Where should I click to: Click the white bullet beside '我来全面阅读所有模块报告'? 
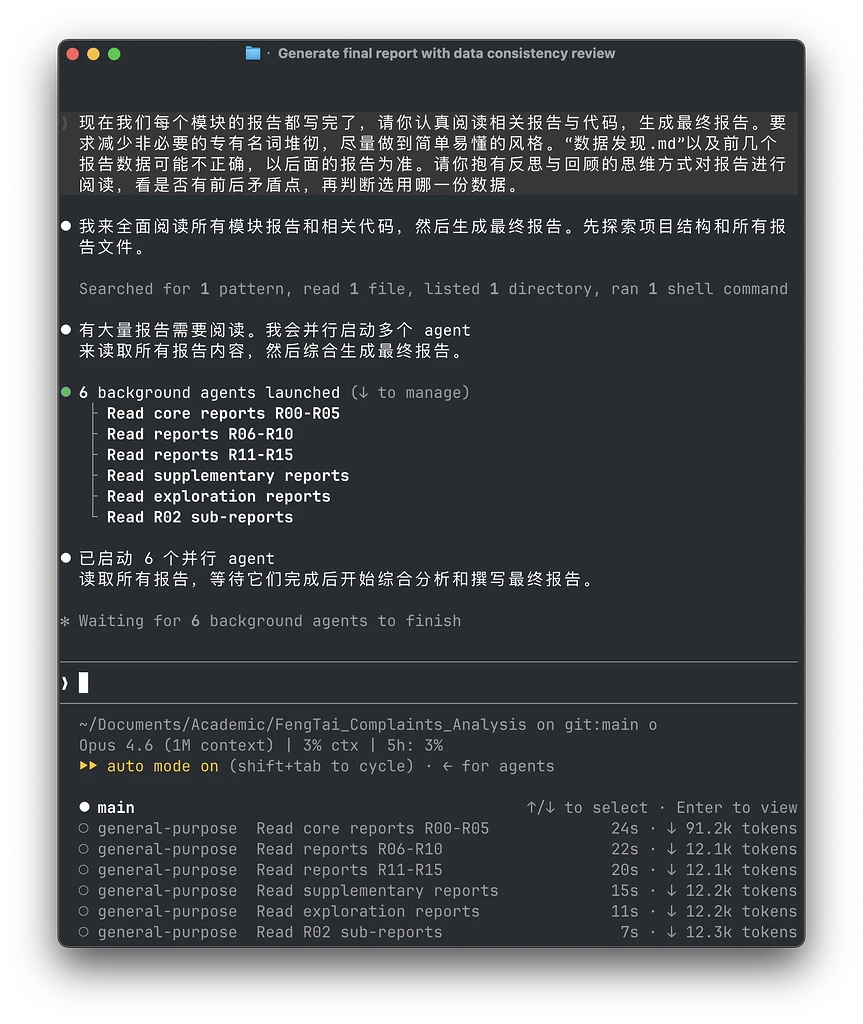66,226
